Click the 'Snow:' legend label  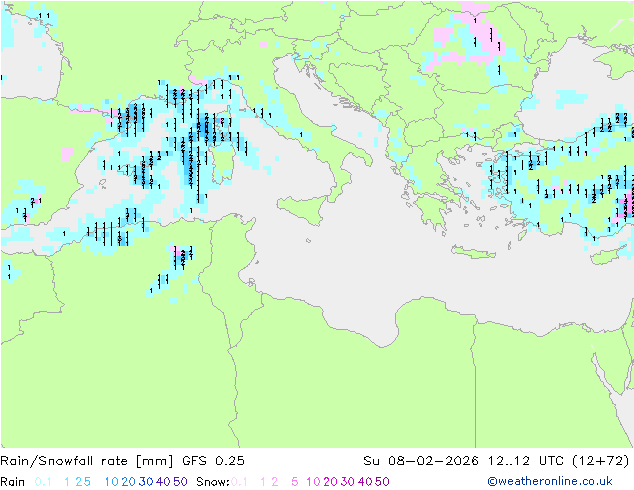pos(213,482)
